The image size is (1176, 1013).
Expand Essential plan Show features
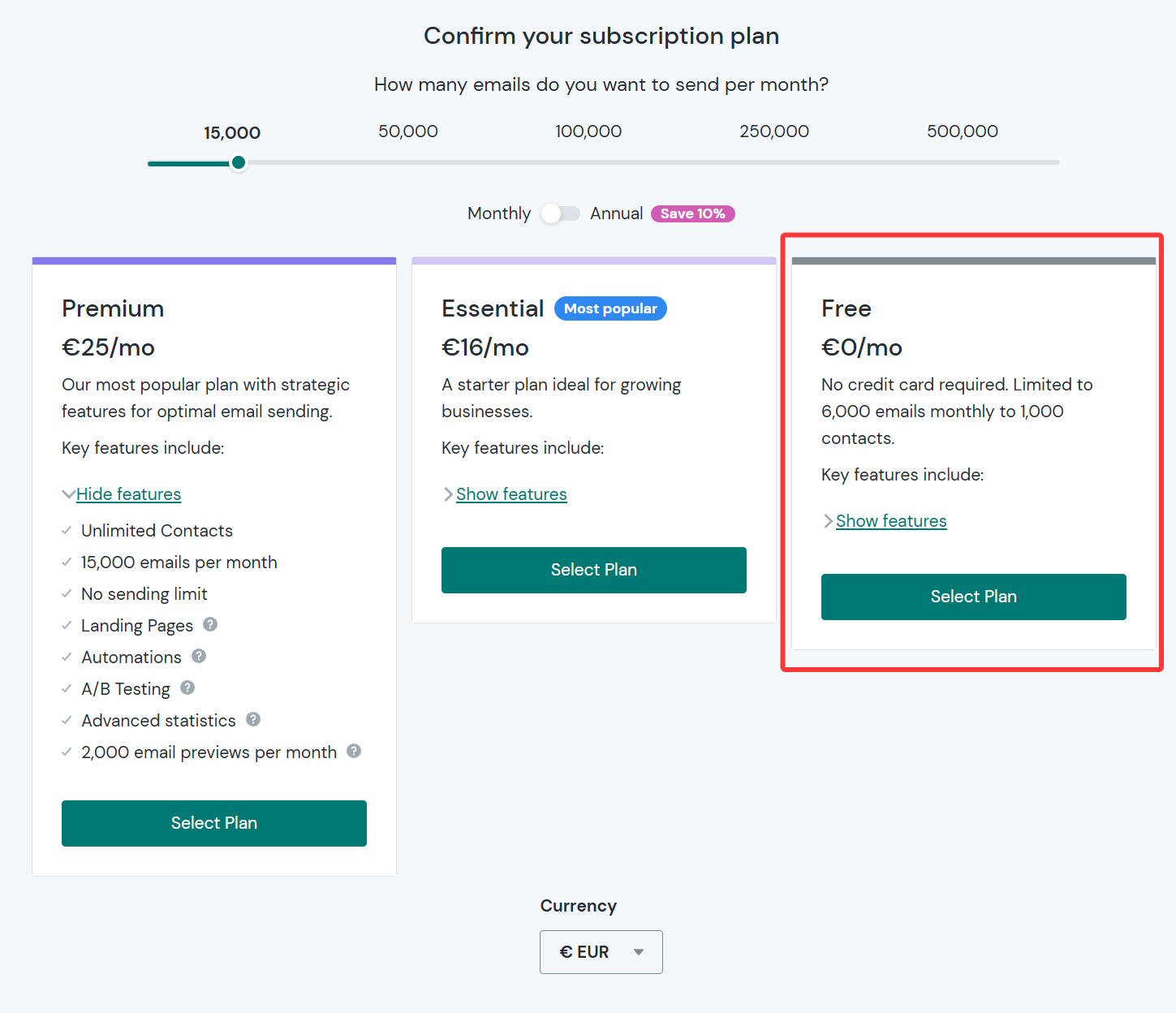point(510,494)
